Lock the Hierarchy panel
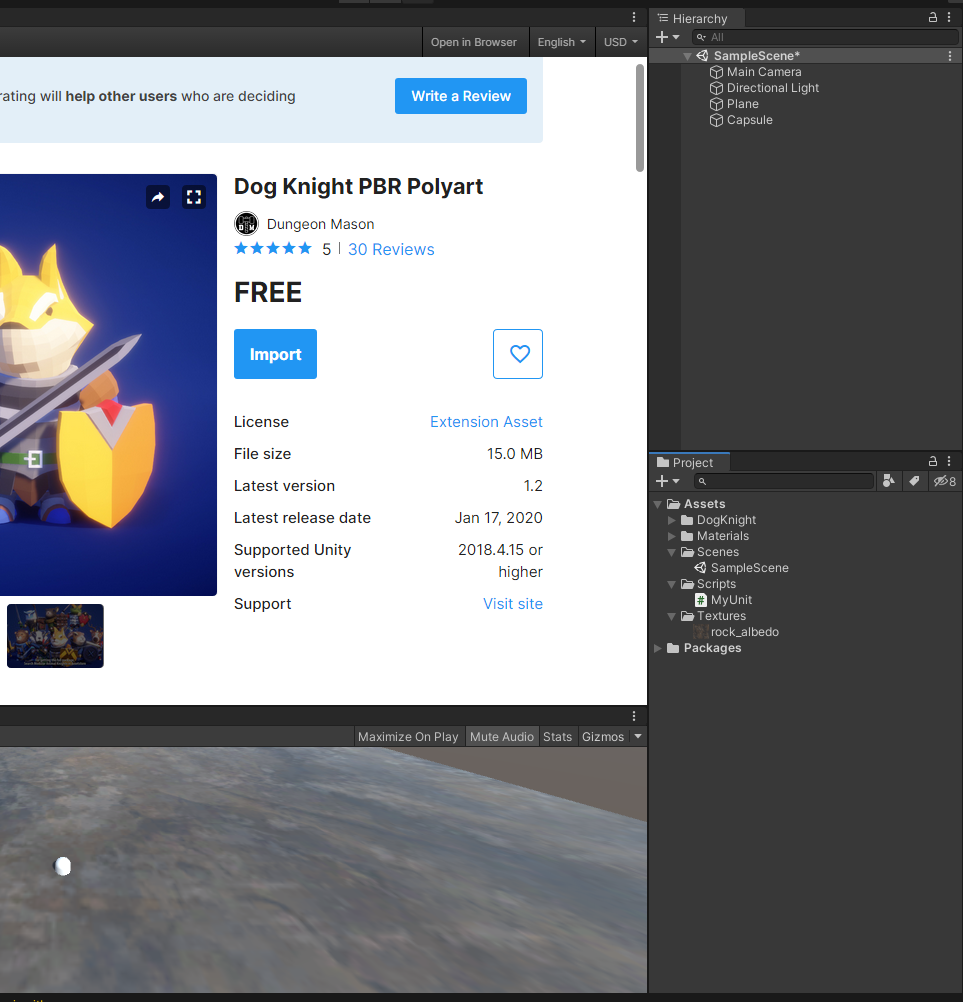Image resolution: width=963 pixels, height=1002 pixels. pos(933,18)
